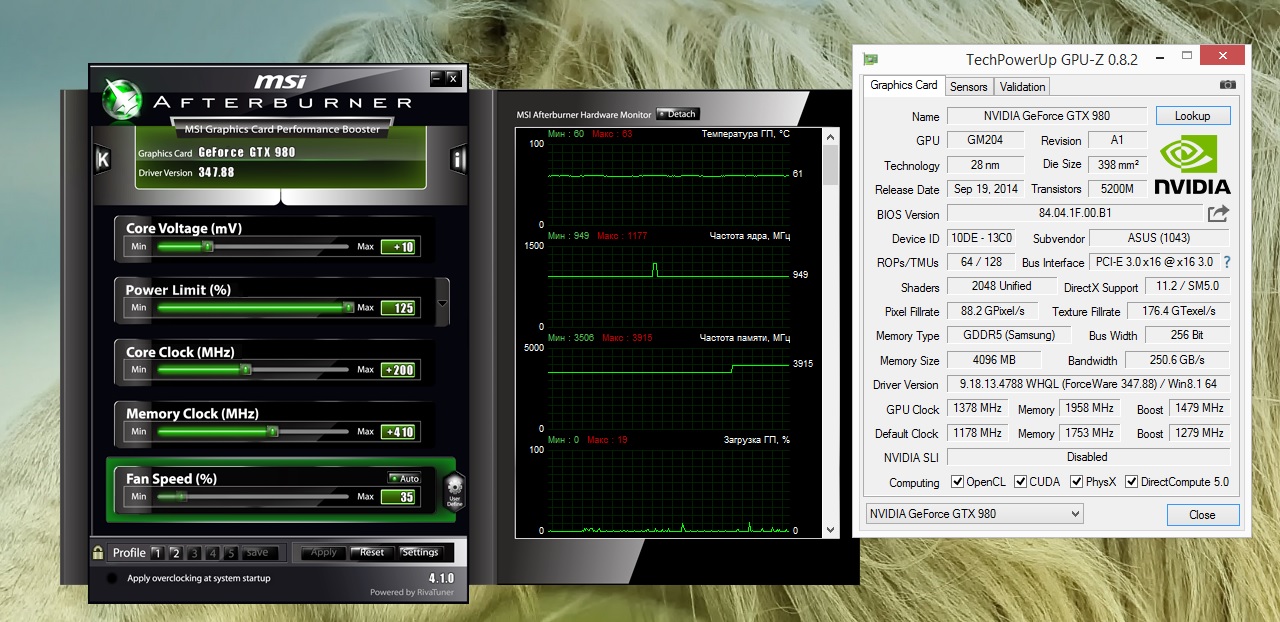Click the Power Limit 125 value field

tap(398, 308)
